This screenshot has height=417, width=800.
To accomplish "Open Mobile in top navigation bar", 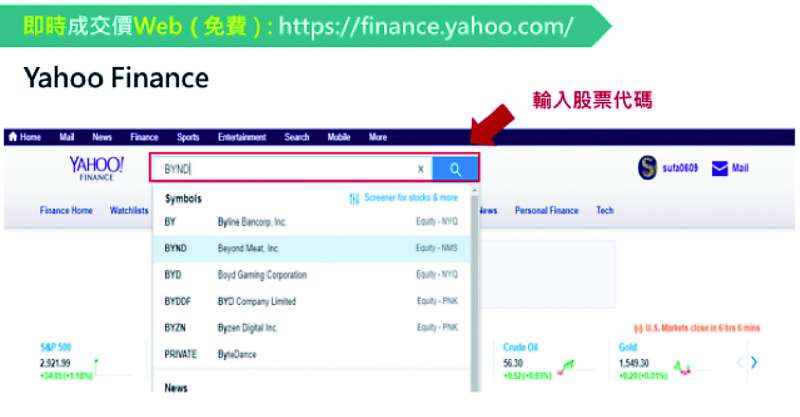I will pos(339,137).
